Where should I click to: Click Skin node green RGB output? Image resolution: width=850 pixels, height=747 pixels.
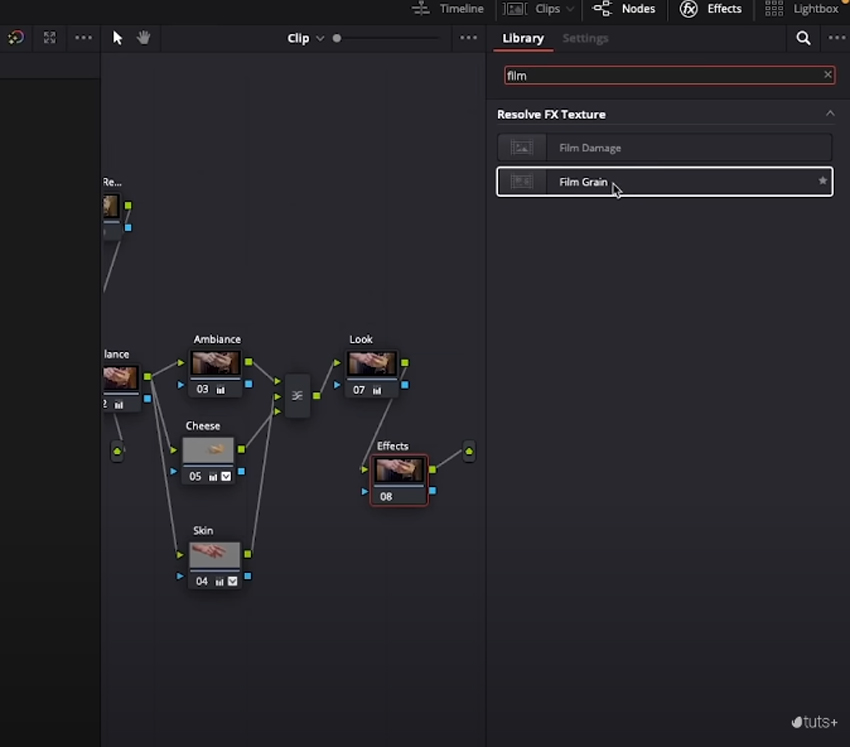[248, 554]
